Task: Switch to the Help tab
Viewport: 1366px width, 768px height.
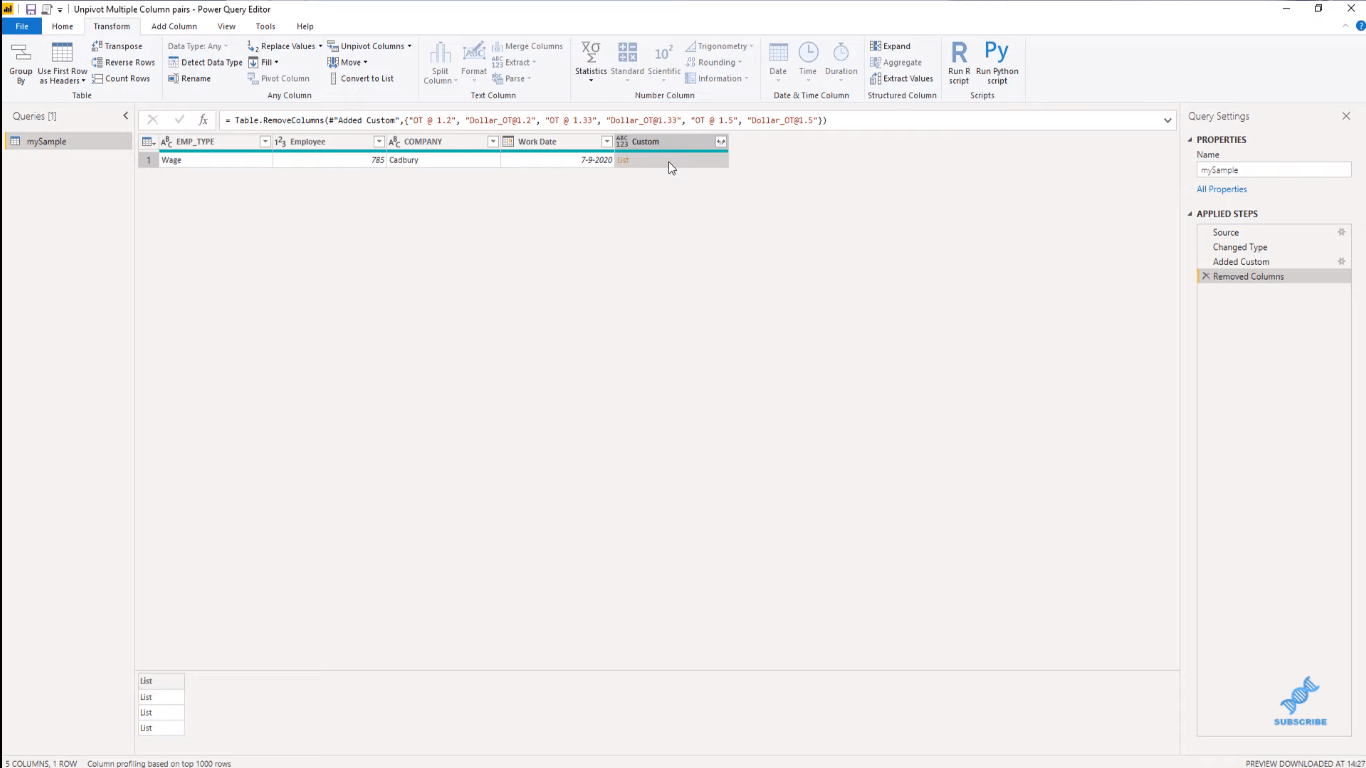Action: click(305, 26)
